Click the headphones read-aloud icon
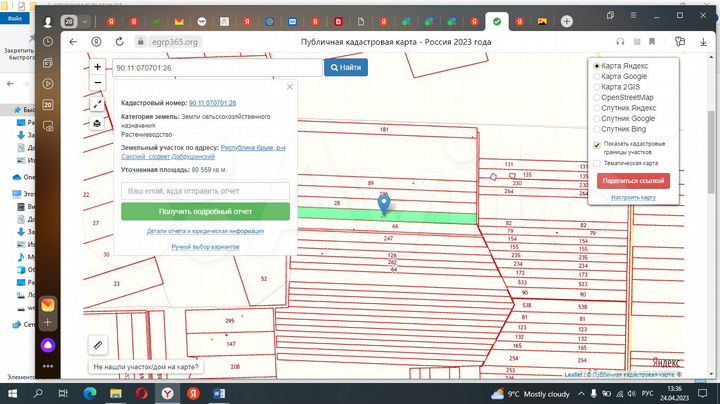This screenshot has height=404, width=720. click(620, 42)
